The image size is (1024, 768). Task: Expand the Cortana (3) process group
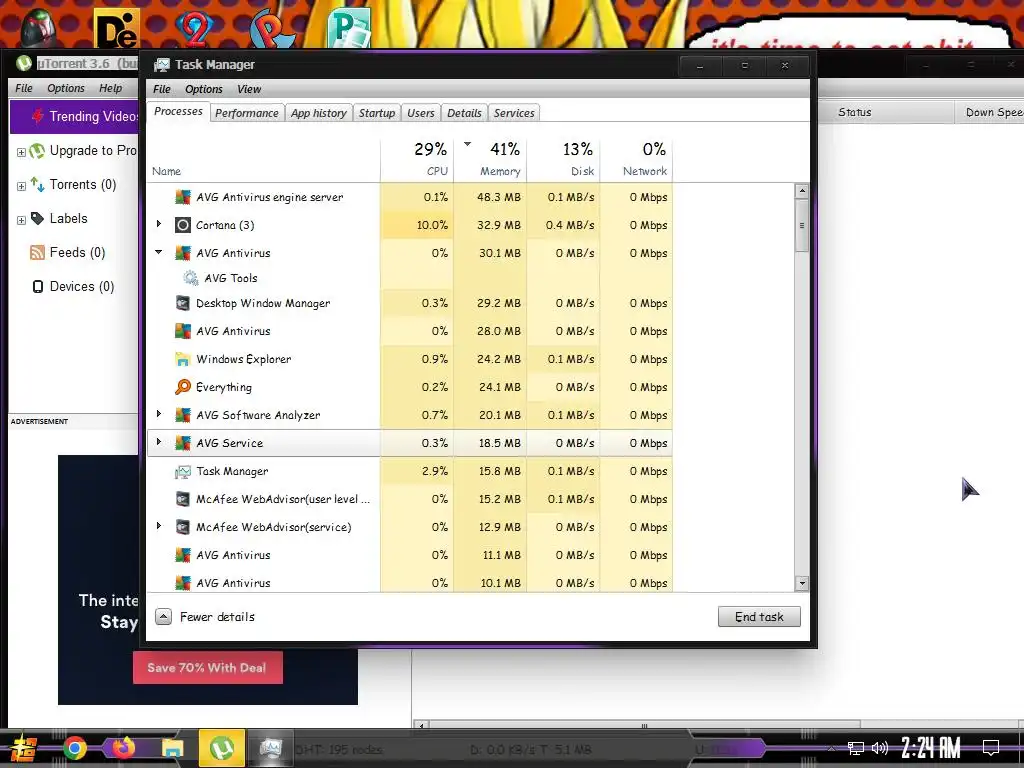pos(159,224)
